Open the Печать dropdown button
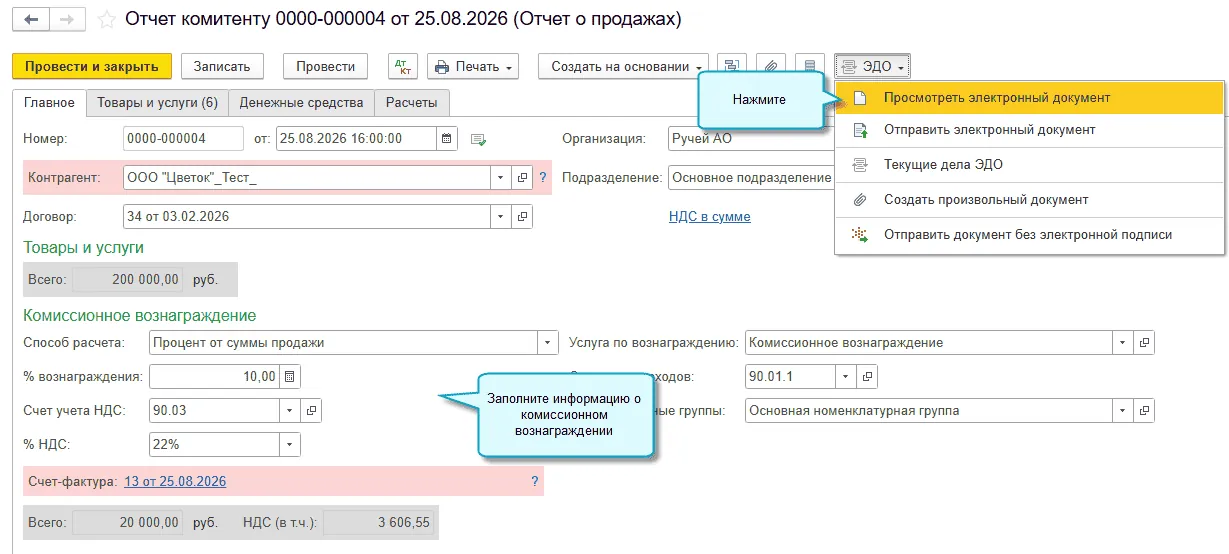This screenshot has height=554, width=1229. point(473,66)
